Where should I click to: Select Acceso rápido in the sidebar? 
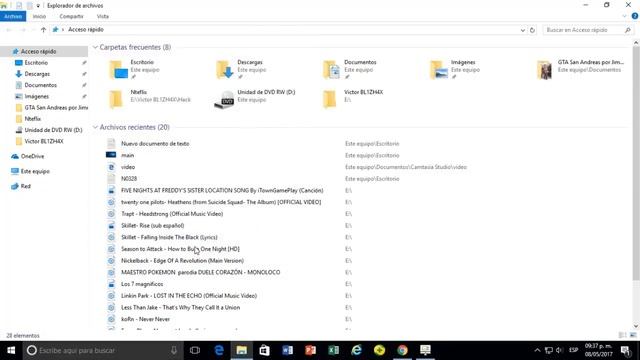(44, 51)
